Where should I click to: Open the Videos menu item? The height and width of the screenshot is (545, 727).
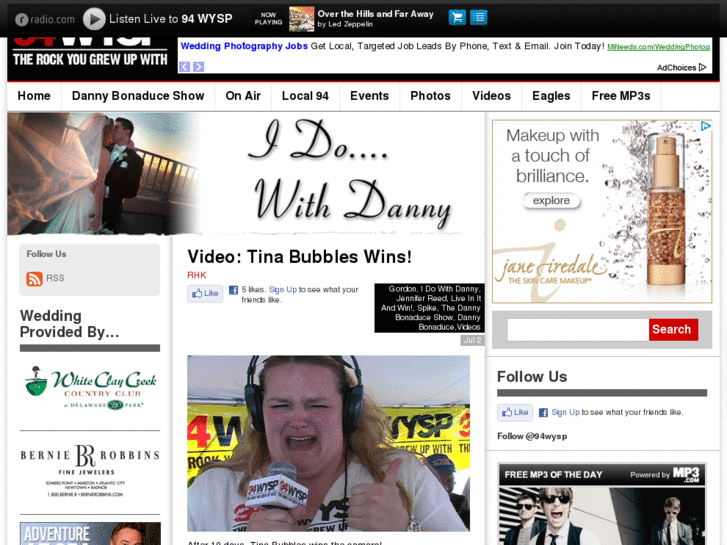coord(491,96)
